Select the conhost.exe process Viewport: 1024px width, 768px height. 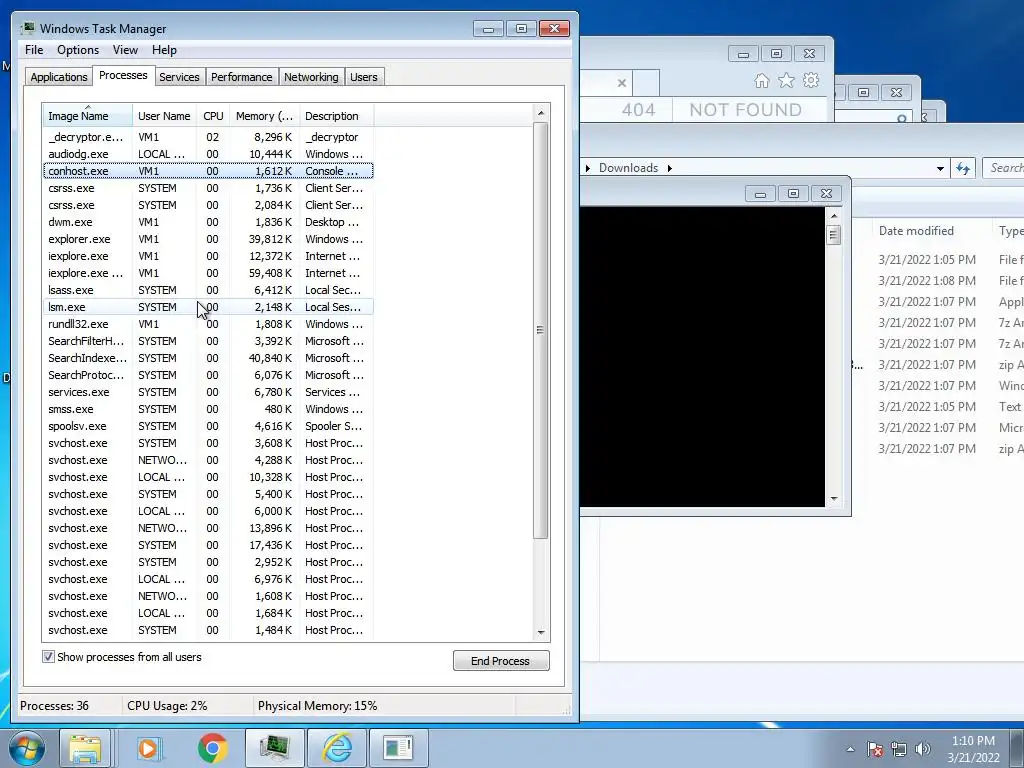(x=208, y=171)
